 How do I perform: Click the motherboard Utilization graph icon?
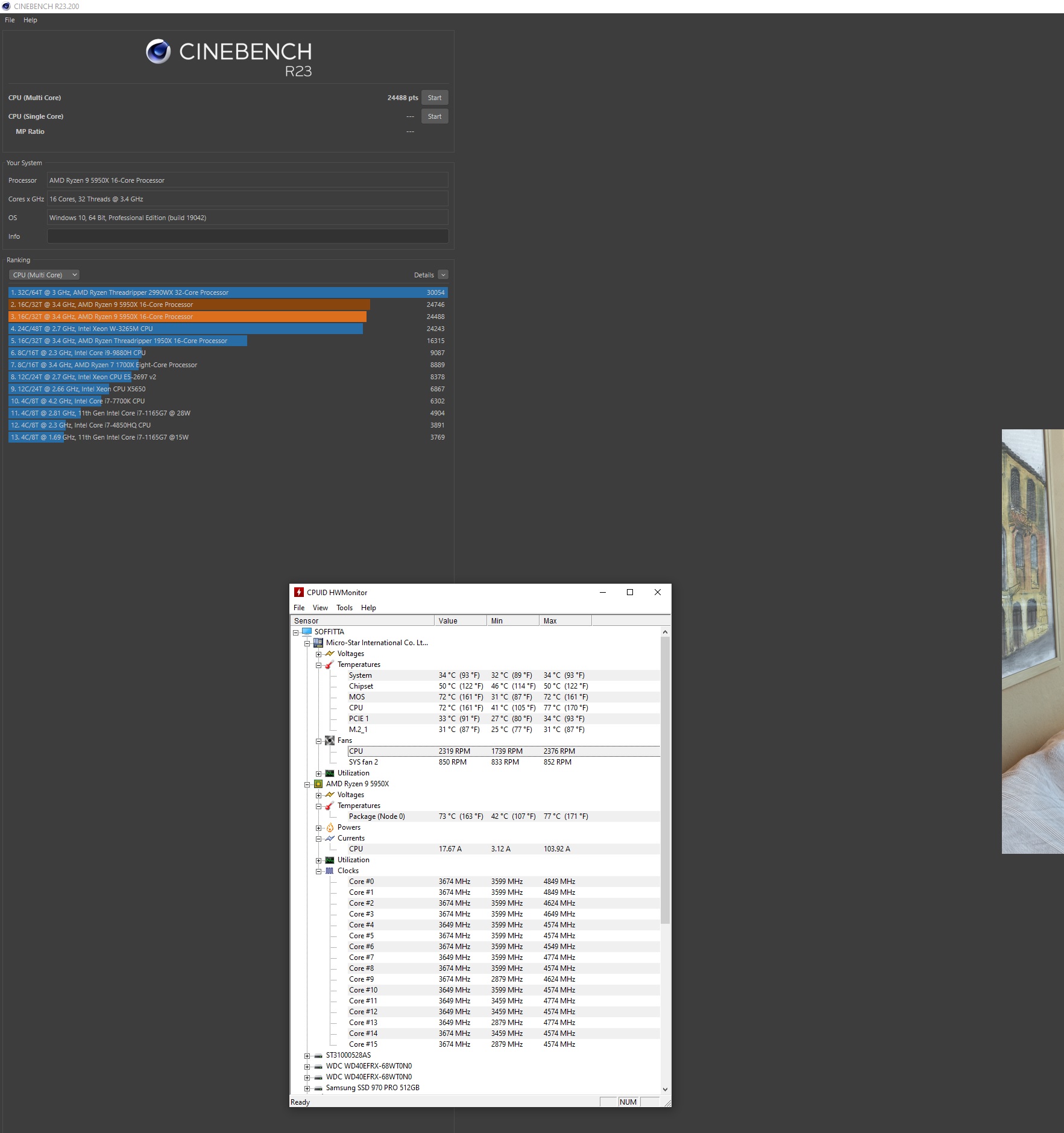tap(329, 773)
